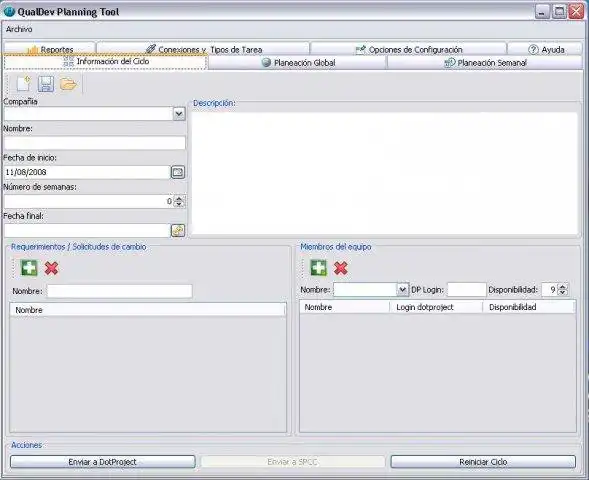
Task: Click the DP Login input field
Action: [467, 290]
